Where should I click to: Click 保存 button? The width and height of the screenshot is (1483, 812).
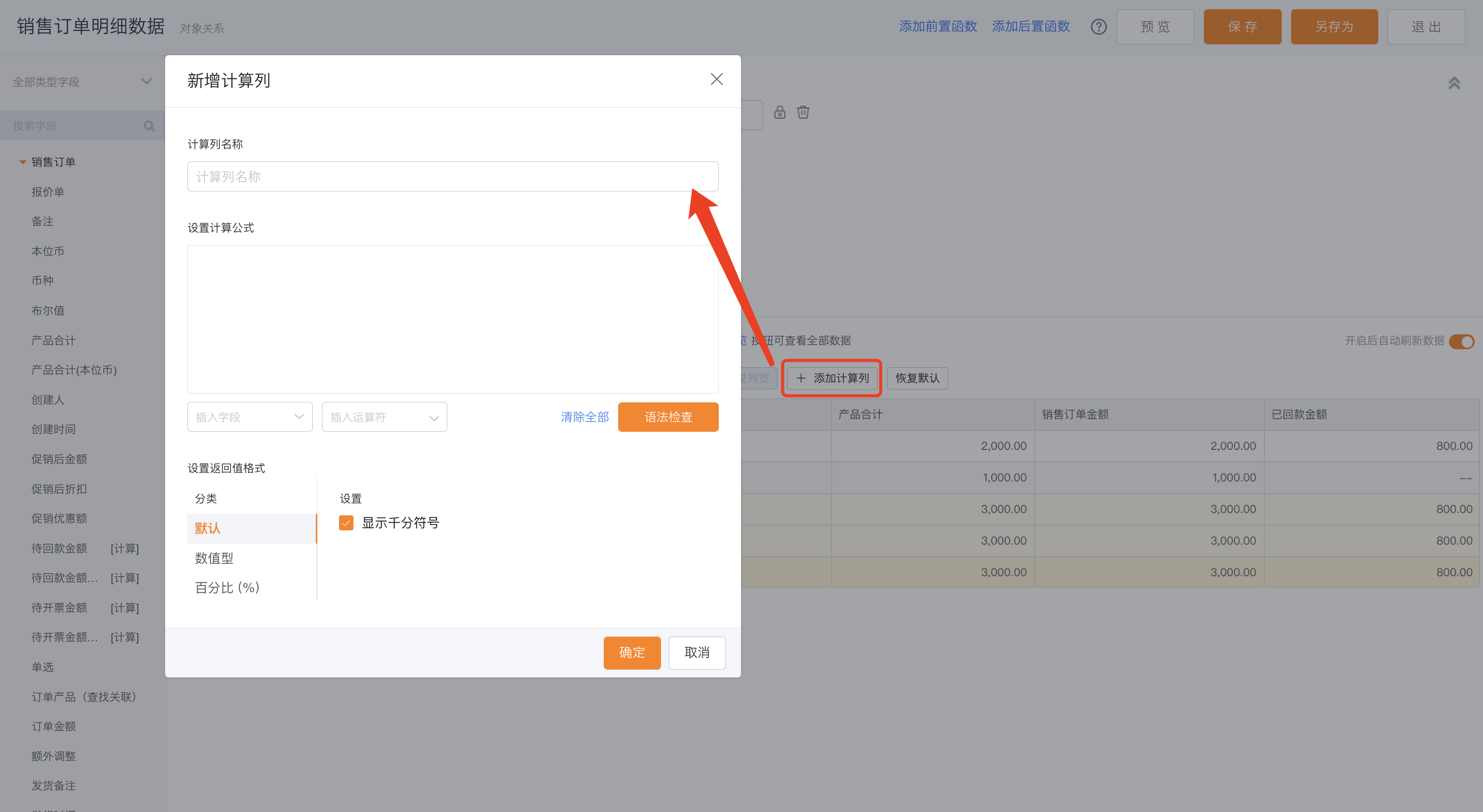[x=1243, y=26]
